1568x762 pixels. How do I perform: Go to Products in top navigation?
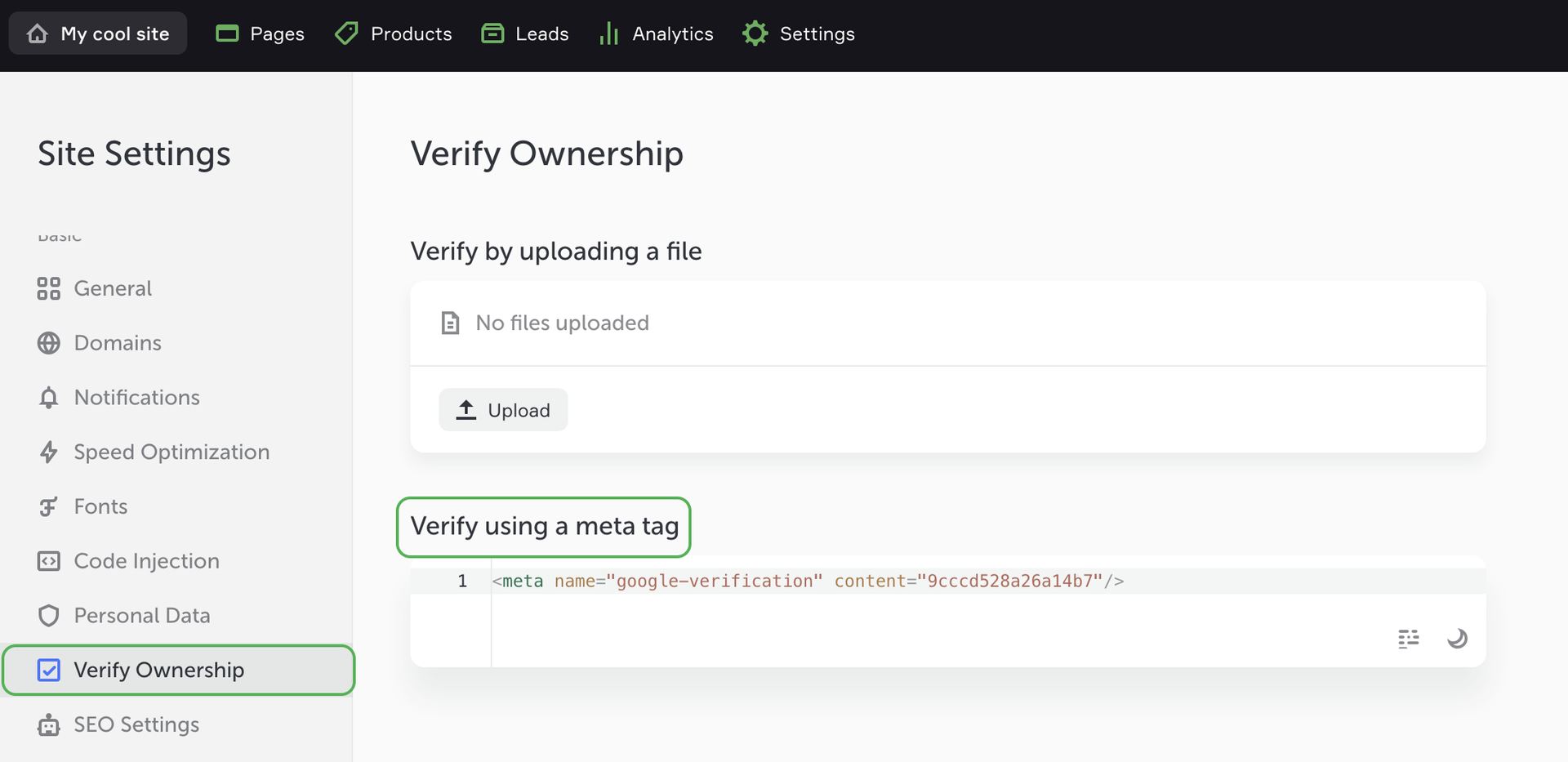394,33
